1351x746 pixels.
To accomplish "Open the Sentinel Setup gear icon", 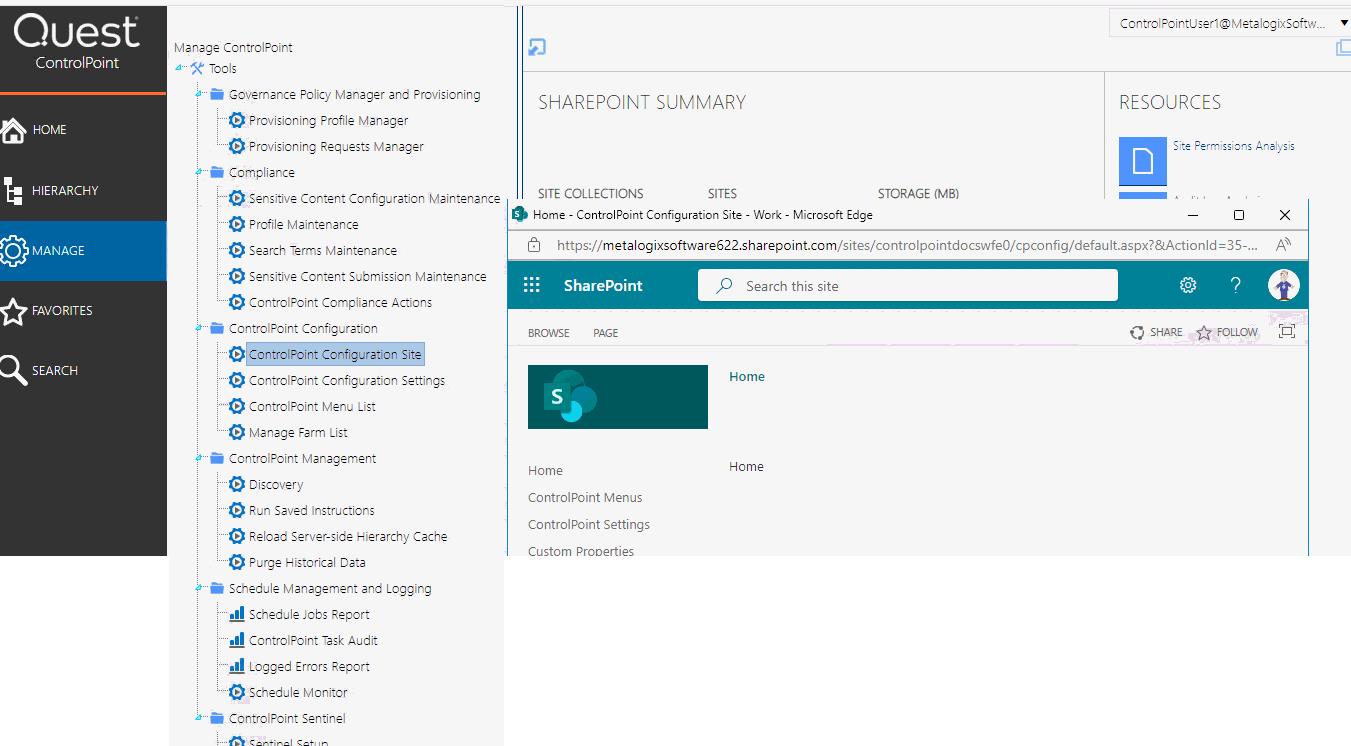I will (x=236, y=740).
